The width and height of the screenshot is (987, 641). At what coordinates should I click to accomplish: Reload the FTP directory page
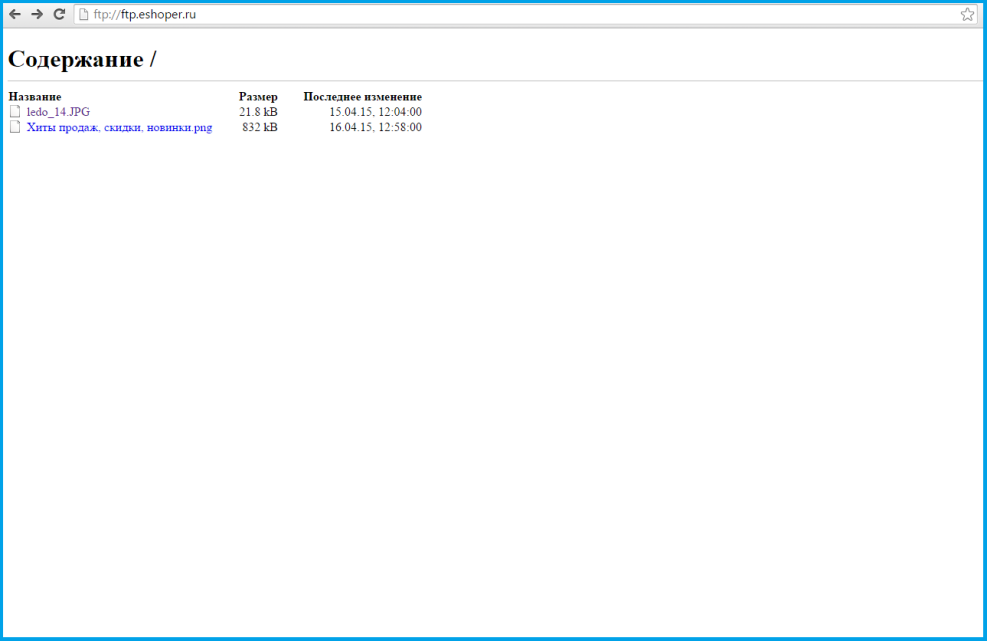point(59,14)
